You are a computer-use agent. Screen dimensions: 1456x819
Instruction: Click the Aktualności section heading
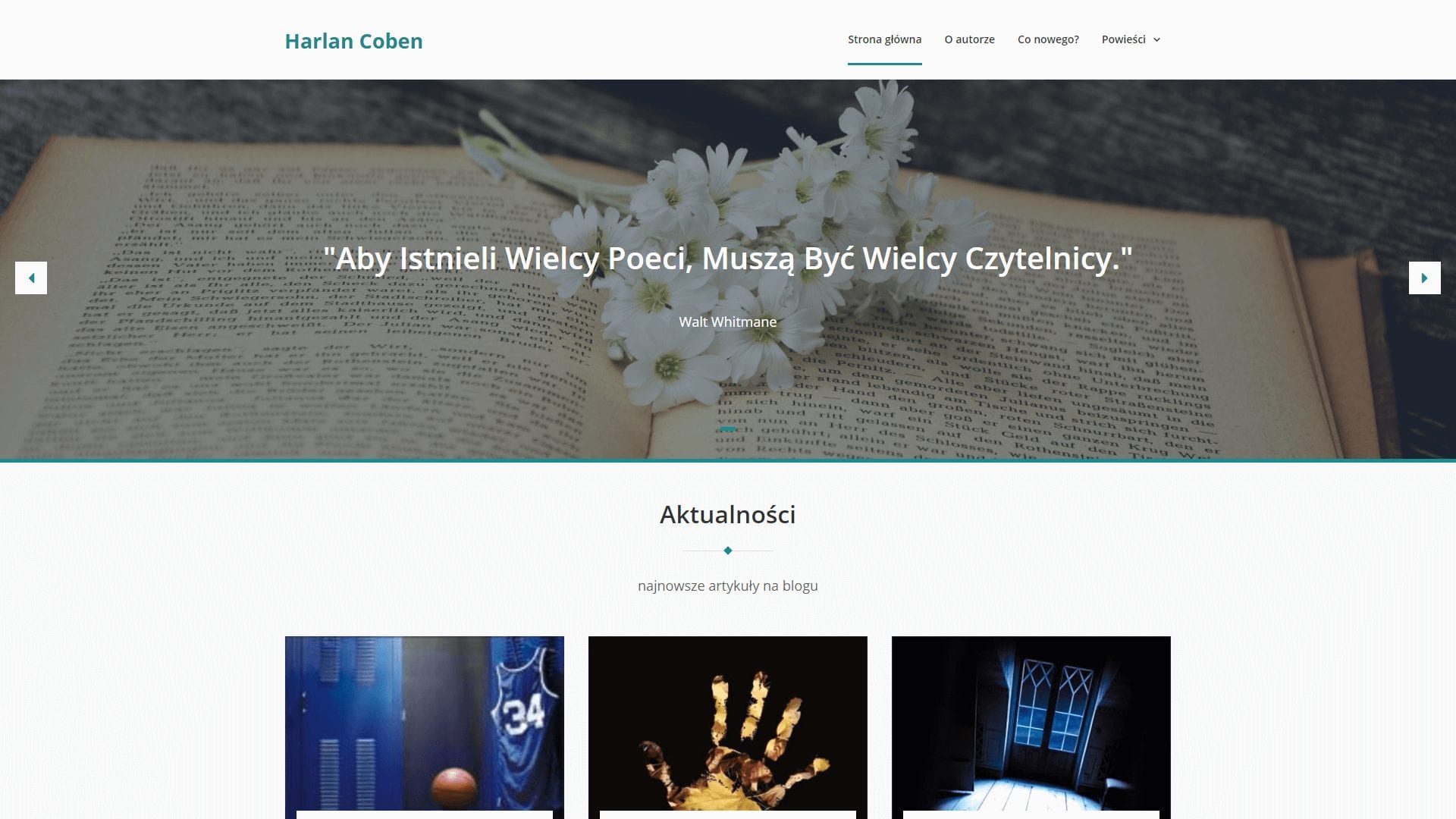(x=728, y=514)
